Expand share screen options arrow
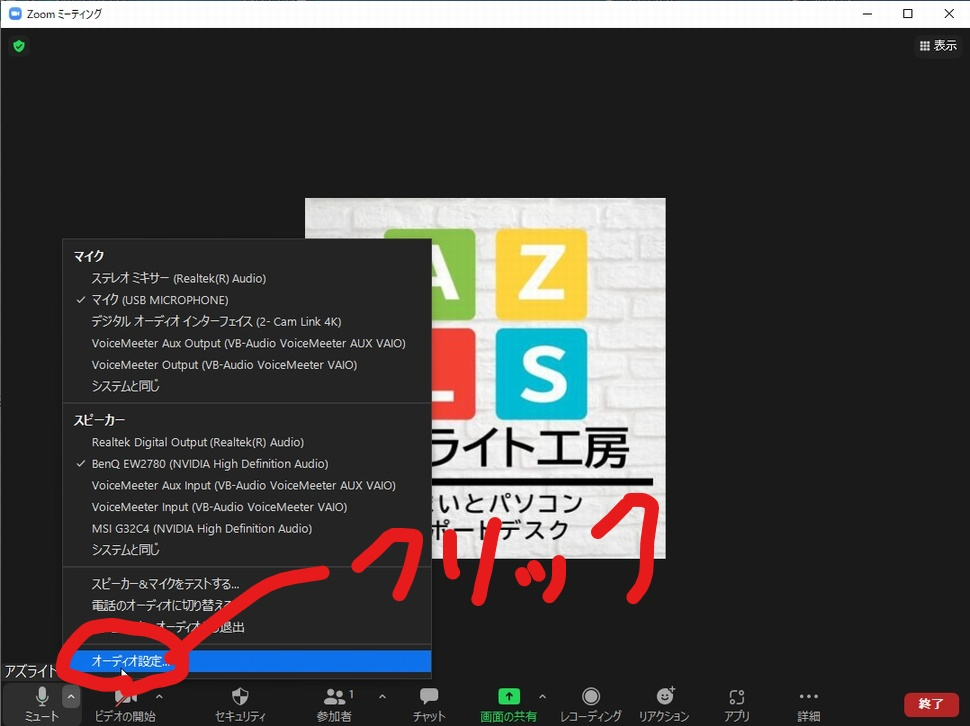 (x=543, y=697)
